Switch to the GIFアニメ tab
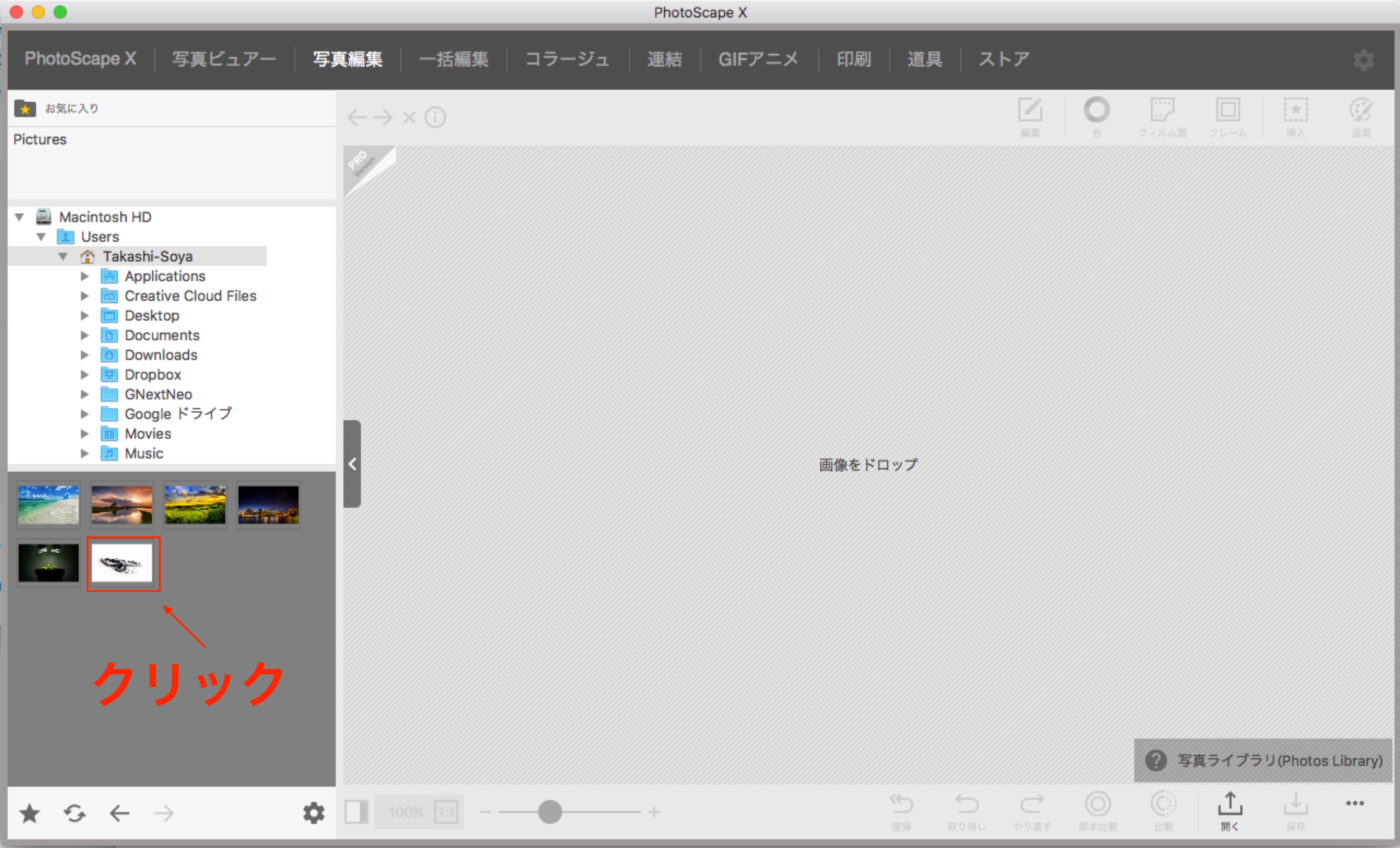Image resolution: width=1400 pixels, height=848 pixels. tap(758, 59)
